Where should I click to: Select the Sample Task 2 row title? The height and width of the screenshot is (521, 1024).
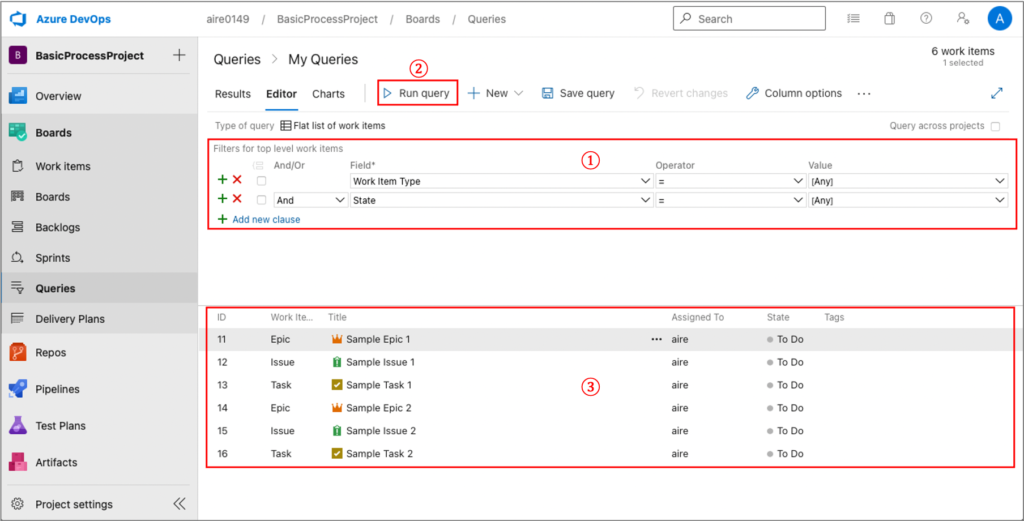pyautogui.click(x=379, y=454)
